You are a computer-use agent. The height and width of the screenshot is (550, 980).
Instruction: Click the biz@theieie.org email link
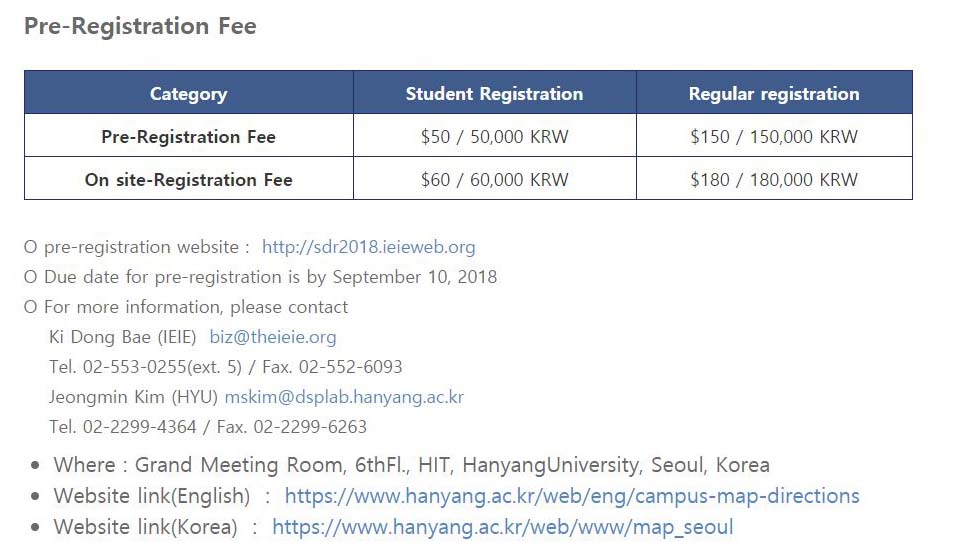[273, 337]
